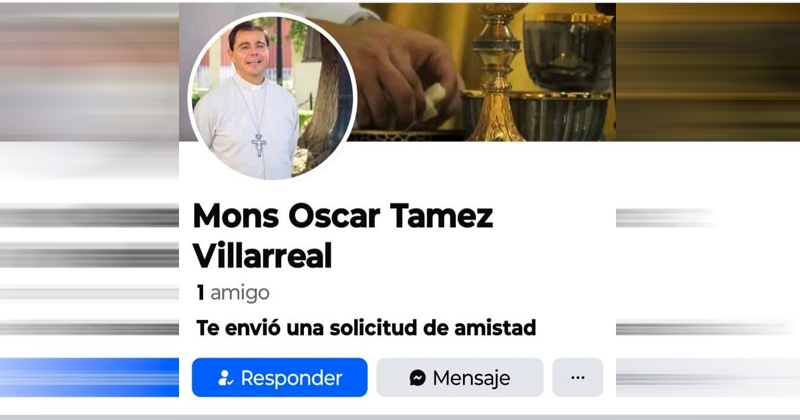Click the blurred blue button left of Responder
This screenshot has width=800, height=420.
click(x=89, y=378)
